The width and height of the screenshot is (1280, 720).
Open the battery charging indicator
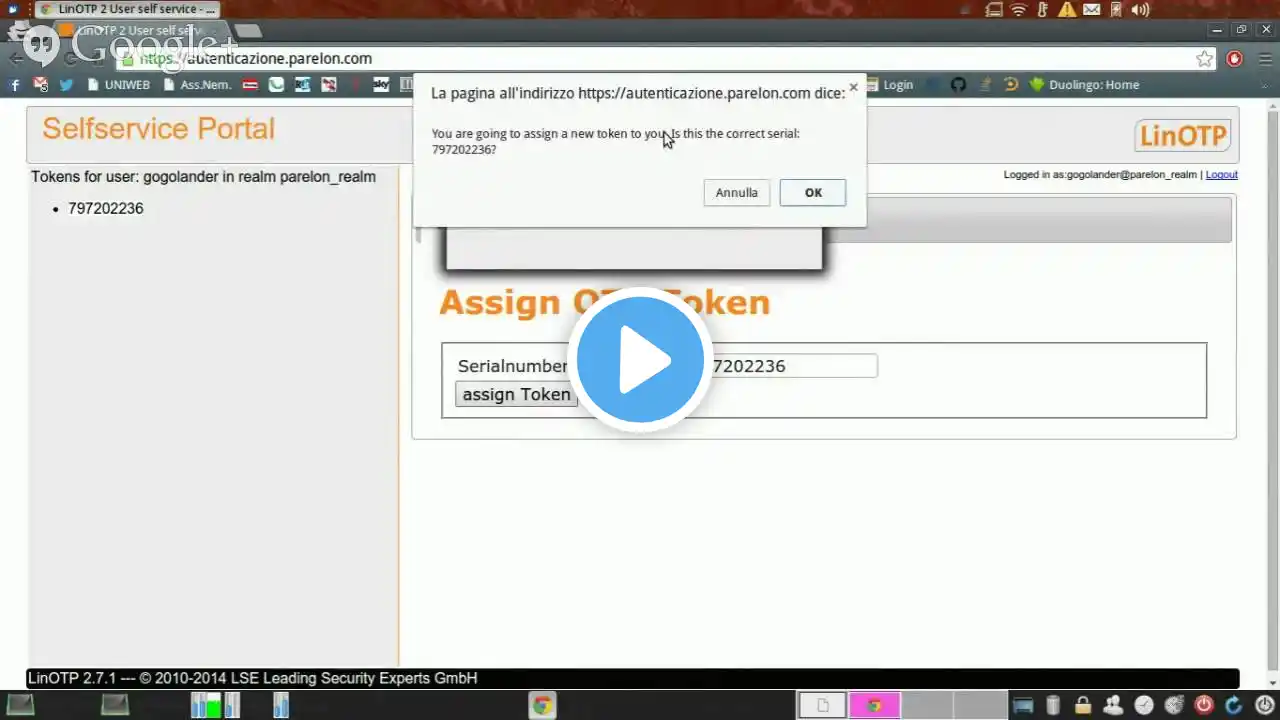pos(1115,9)
